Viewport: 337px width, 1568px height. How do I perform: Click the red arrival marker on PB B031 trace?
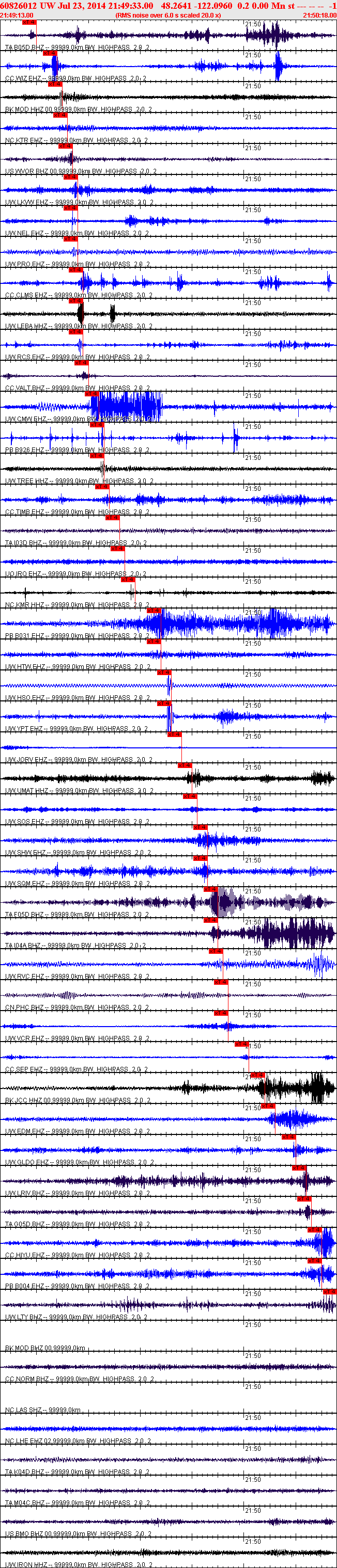(154, 611)
